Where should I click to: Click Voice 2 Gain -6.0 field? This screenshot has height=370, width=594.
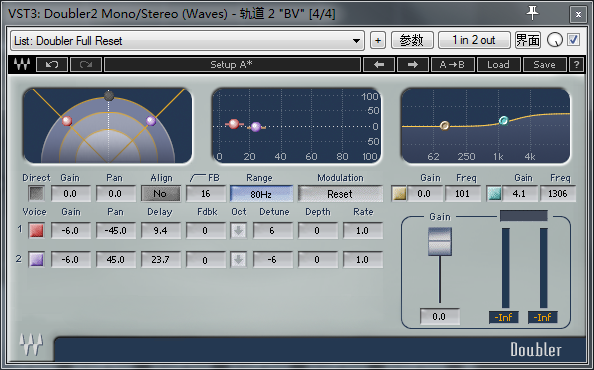click(71, 259)
